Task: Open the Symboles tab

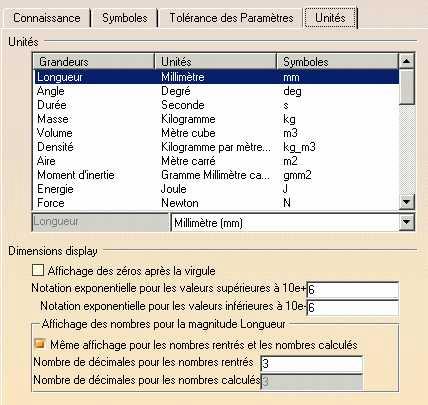Action: tap(125, 18)
